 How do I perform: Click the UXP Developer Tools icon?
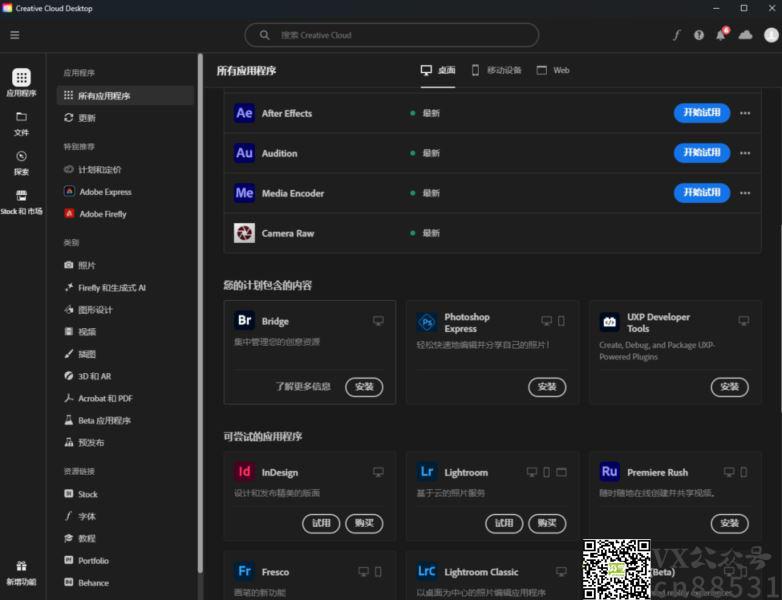pyautogui.click(x=609, y=322)
